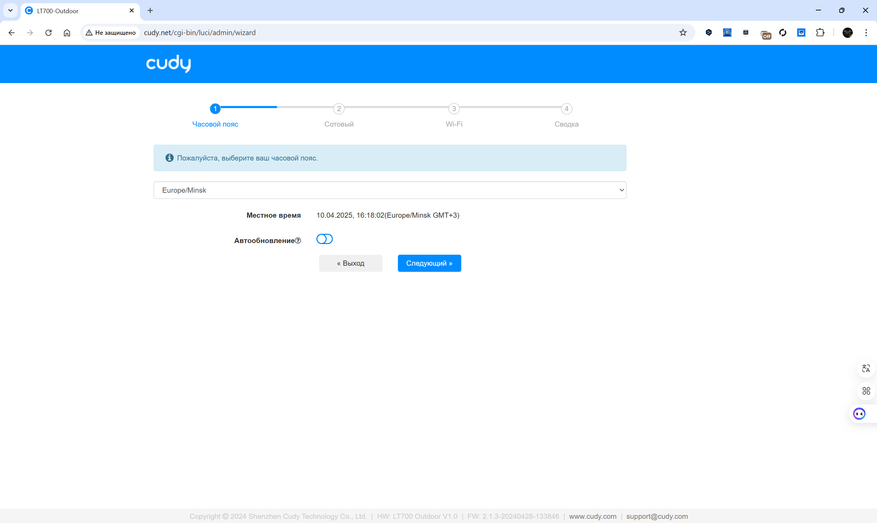This screenshot has height=523, width=877.
Task: Click the « Выход button
Action: (x=351, y=263)
